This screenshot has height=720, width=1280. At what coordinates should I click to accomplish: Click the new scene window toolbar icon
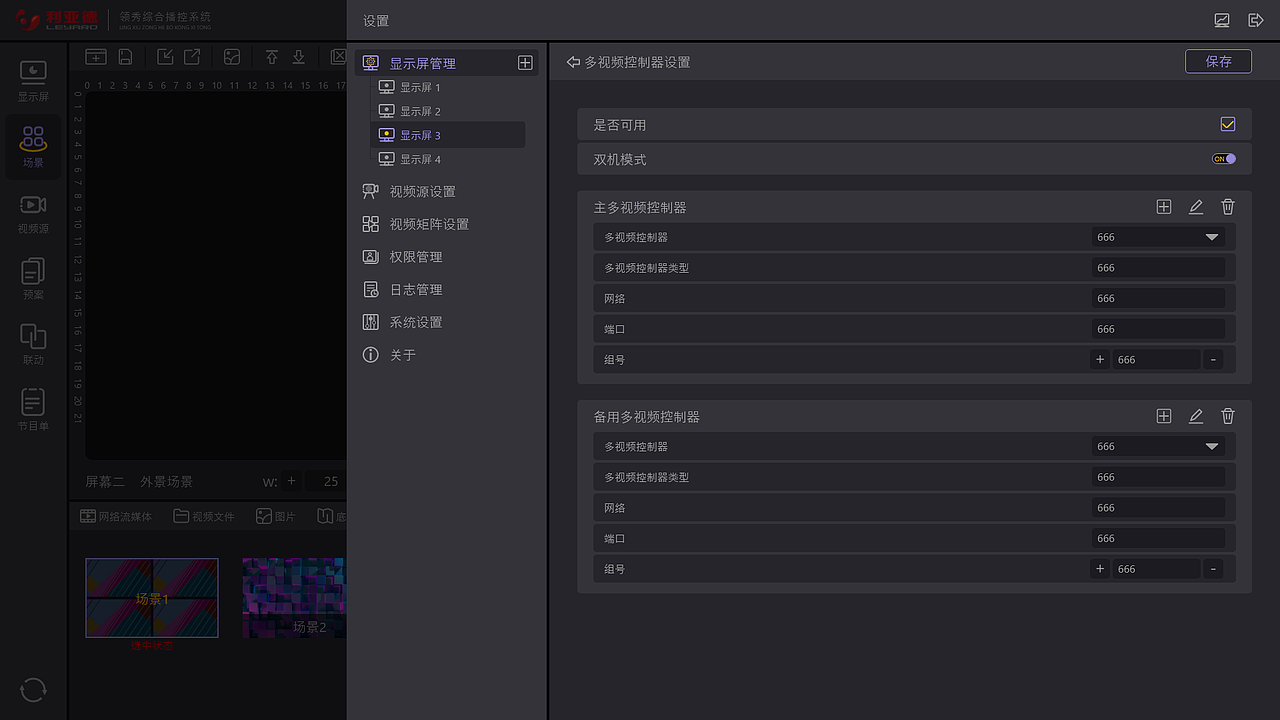(x=95, y=57)
